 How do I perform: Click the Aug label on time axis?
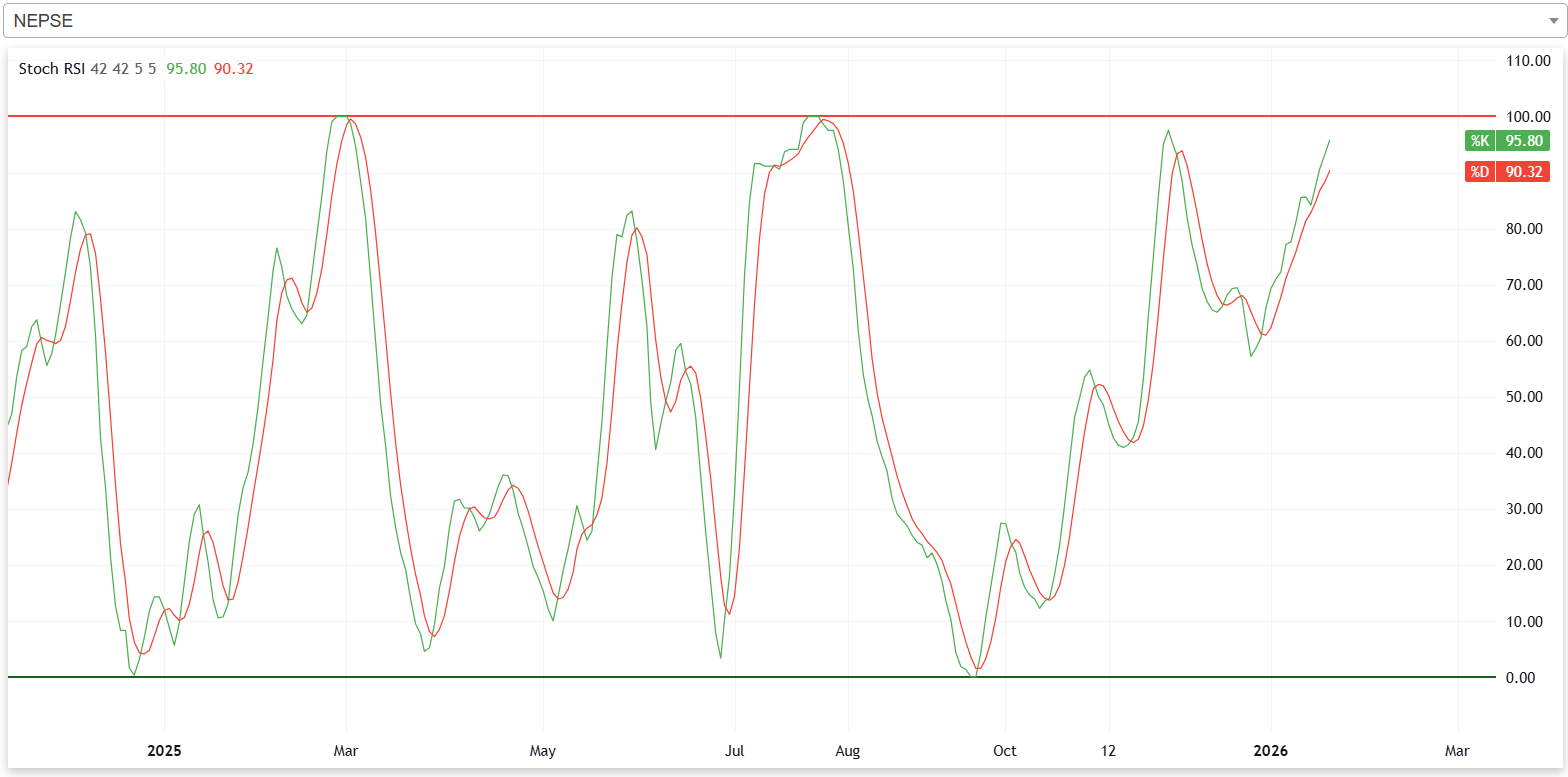point(848,751)
